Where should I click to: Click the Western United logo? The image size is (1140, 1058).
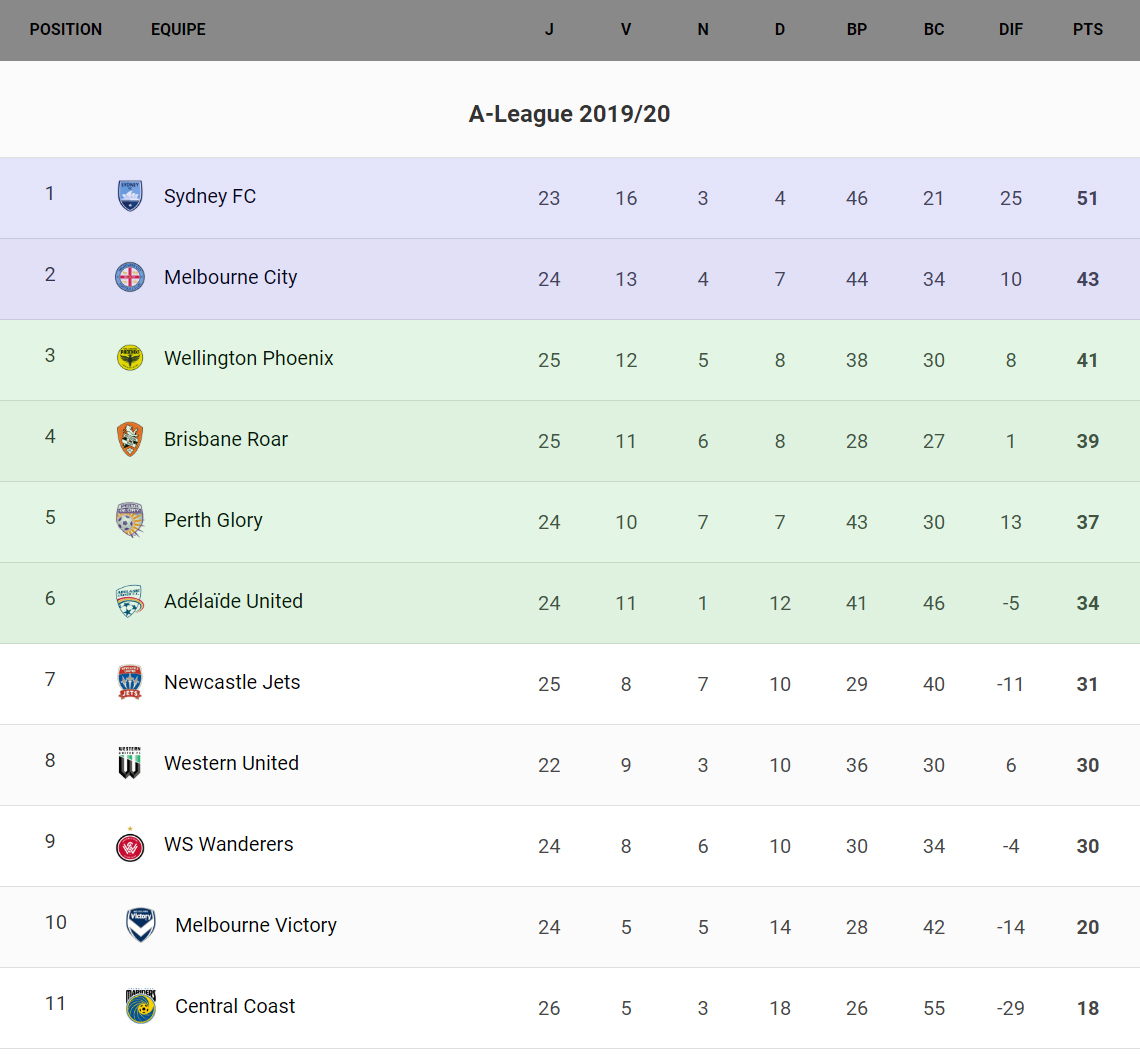[x=130, y=763]
